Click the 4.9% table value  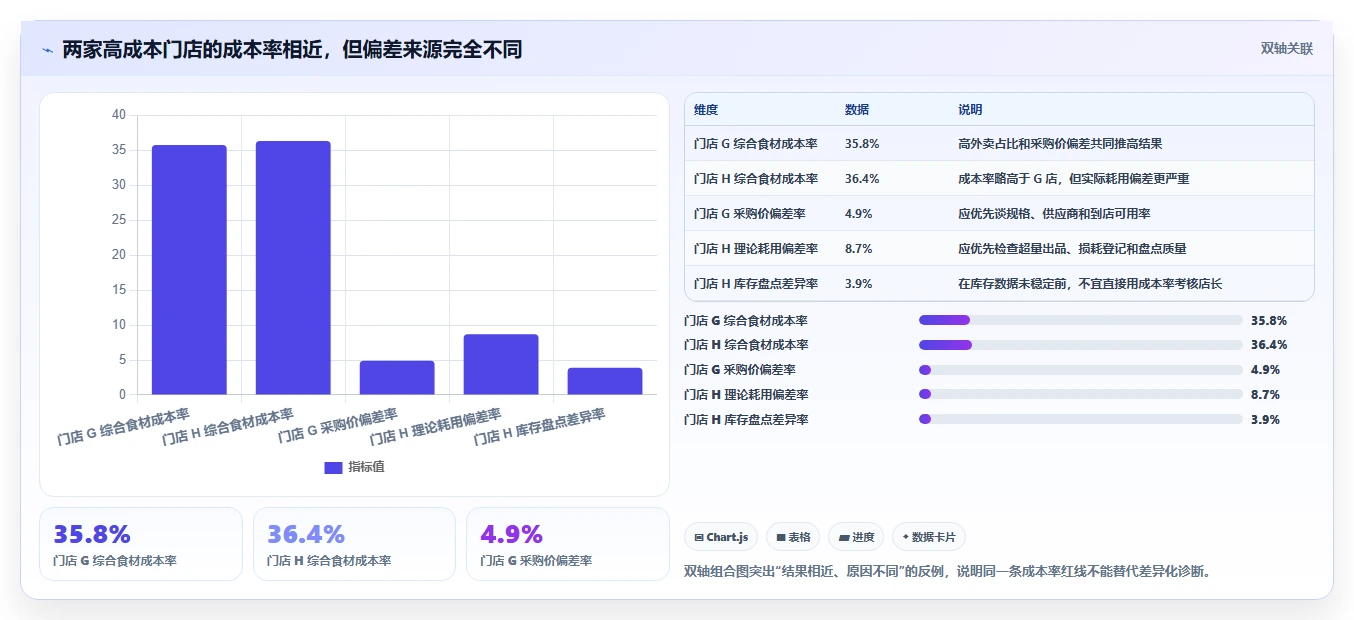[x=859, y=214]
